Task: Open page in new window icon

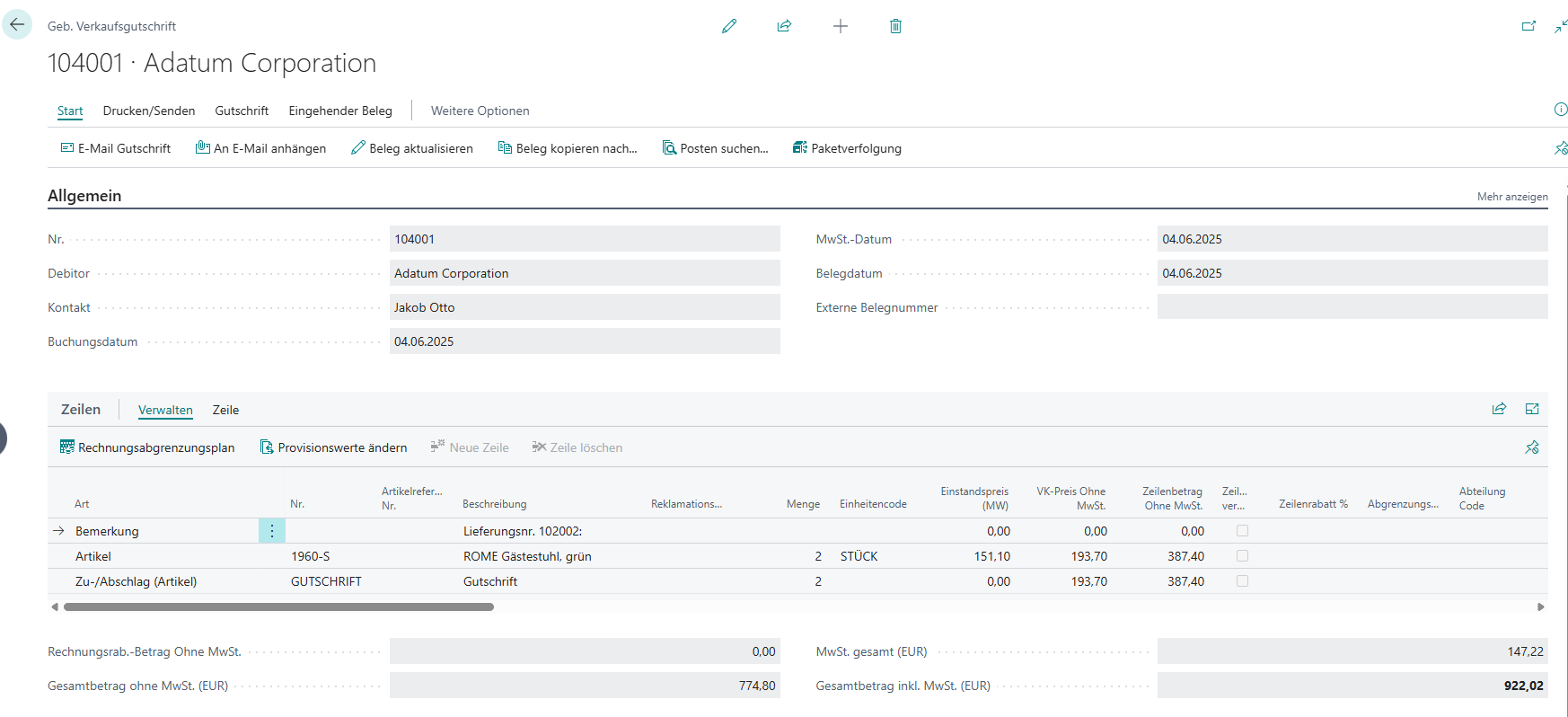Action: (1528, 26)
